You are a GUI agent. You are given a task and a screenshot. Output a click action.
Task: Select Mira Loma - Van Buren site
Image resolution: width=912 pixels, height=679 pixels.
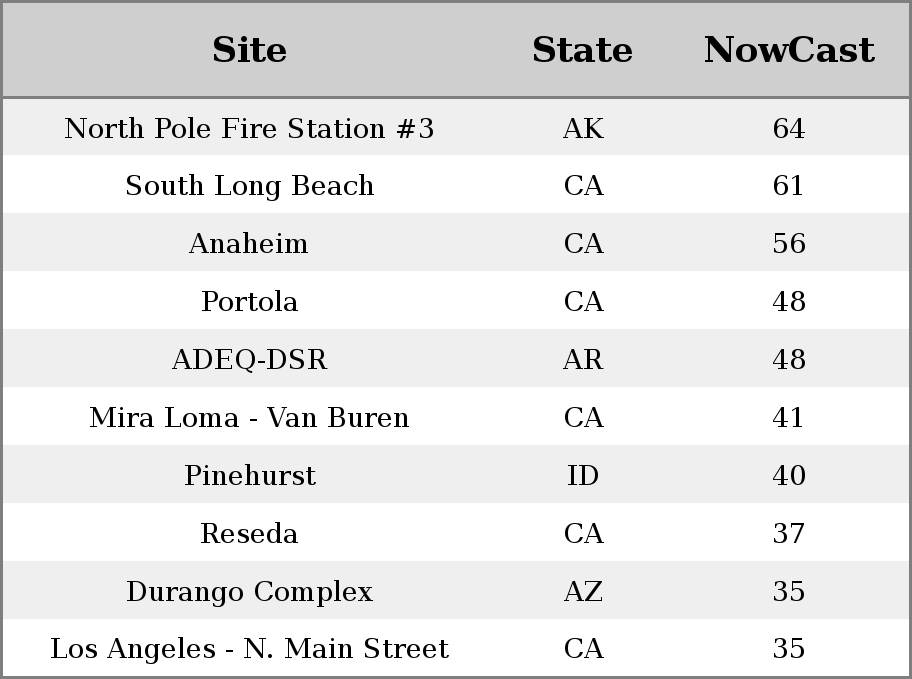[250, 418]
